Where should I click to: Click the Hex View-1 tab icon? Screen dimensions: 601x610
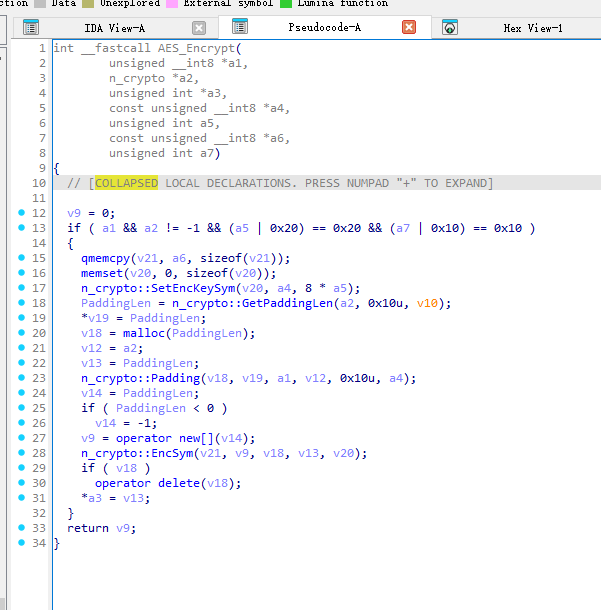450,28
